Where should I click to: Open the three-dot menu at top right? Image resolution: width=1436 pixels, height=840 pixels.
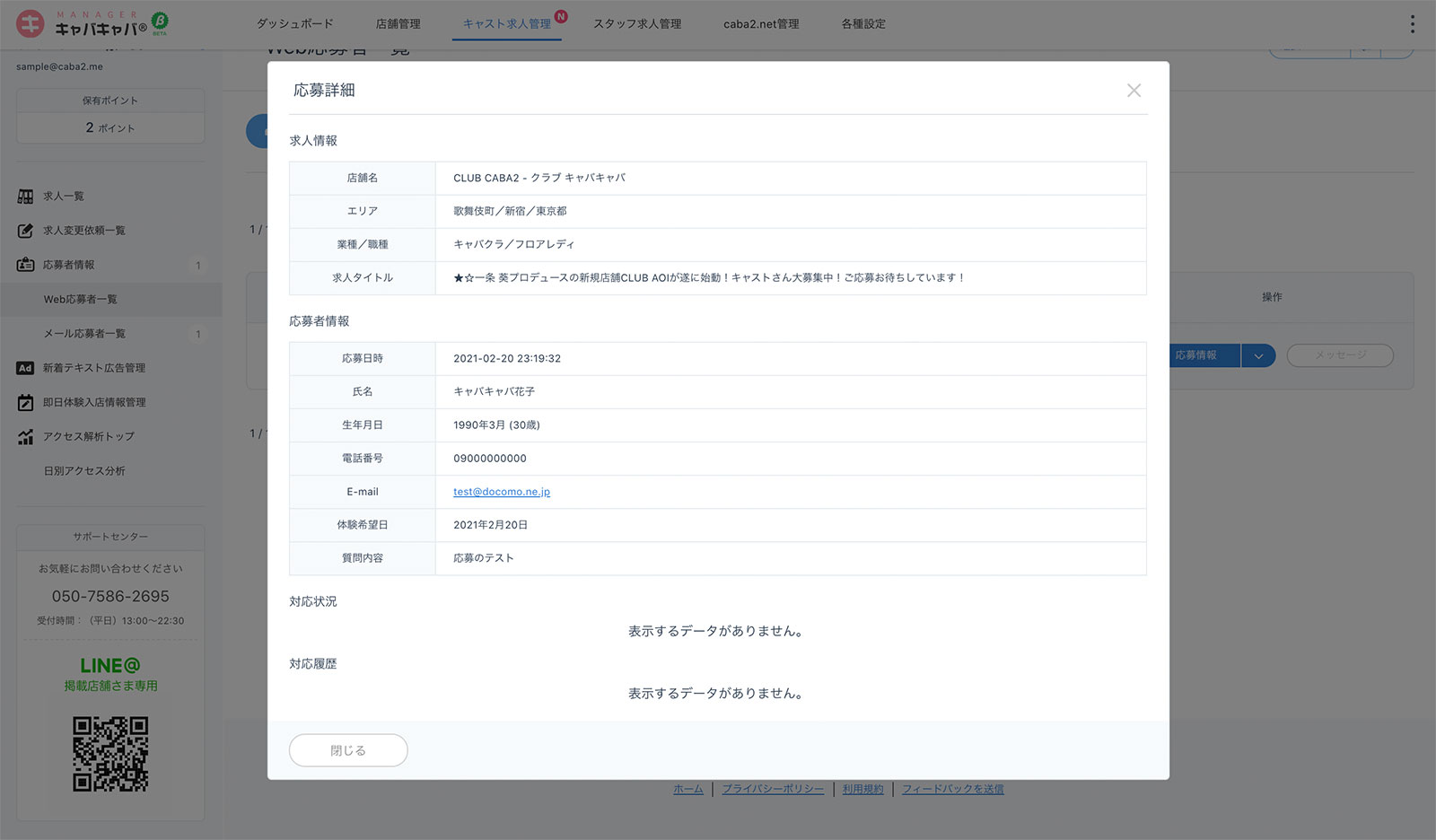(1412, 24)
